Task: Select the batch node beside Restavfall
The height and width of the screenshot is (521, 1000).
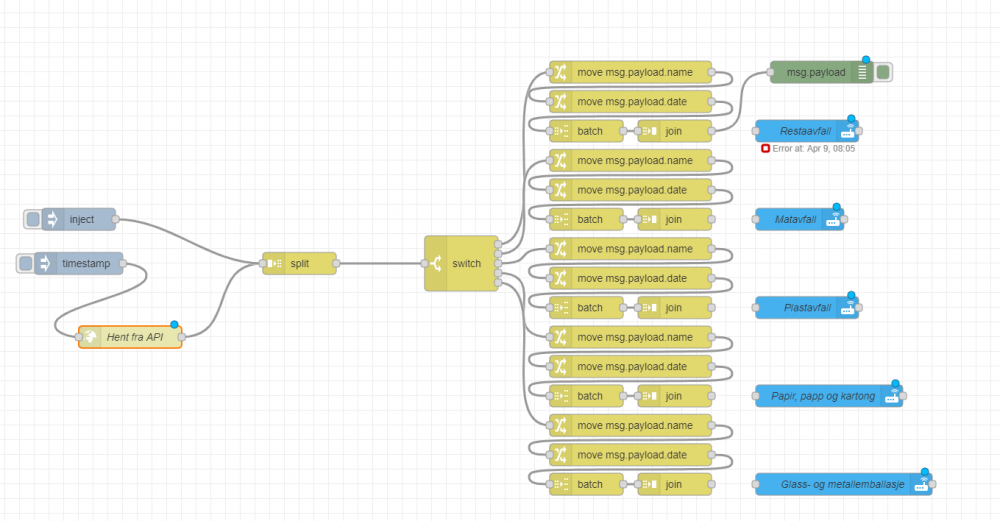Action: (589, 131)
